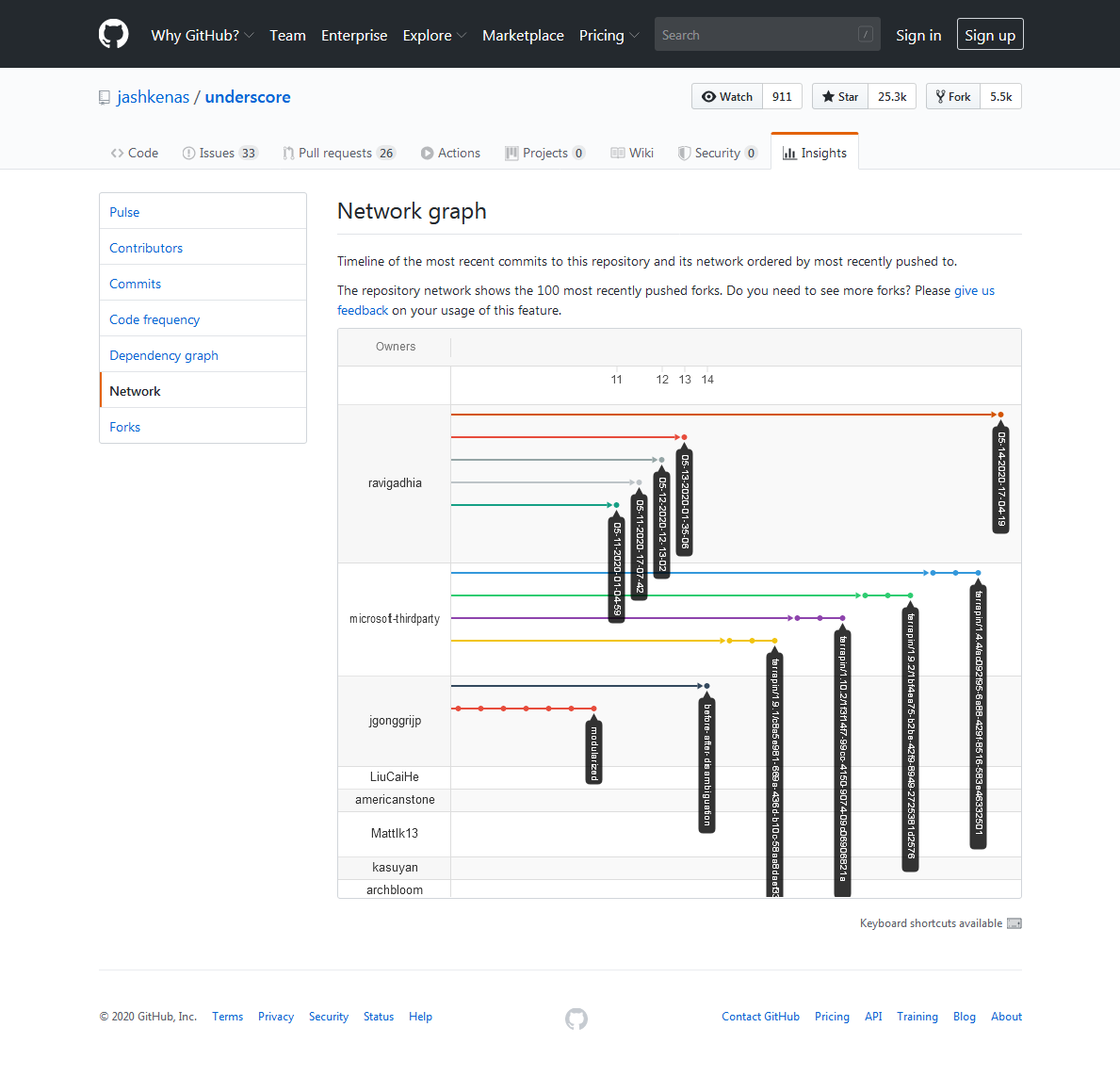Focus the Search input field
Screen dimensions: 1120x1076
pos(767,34)
